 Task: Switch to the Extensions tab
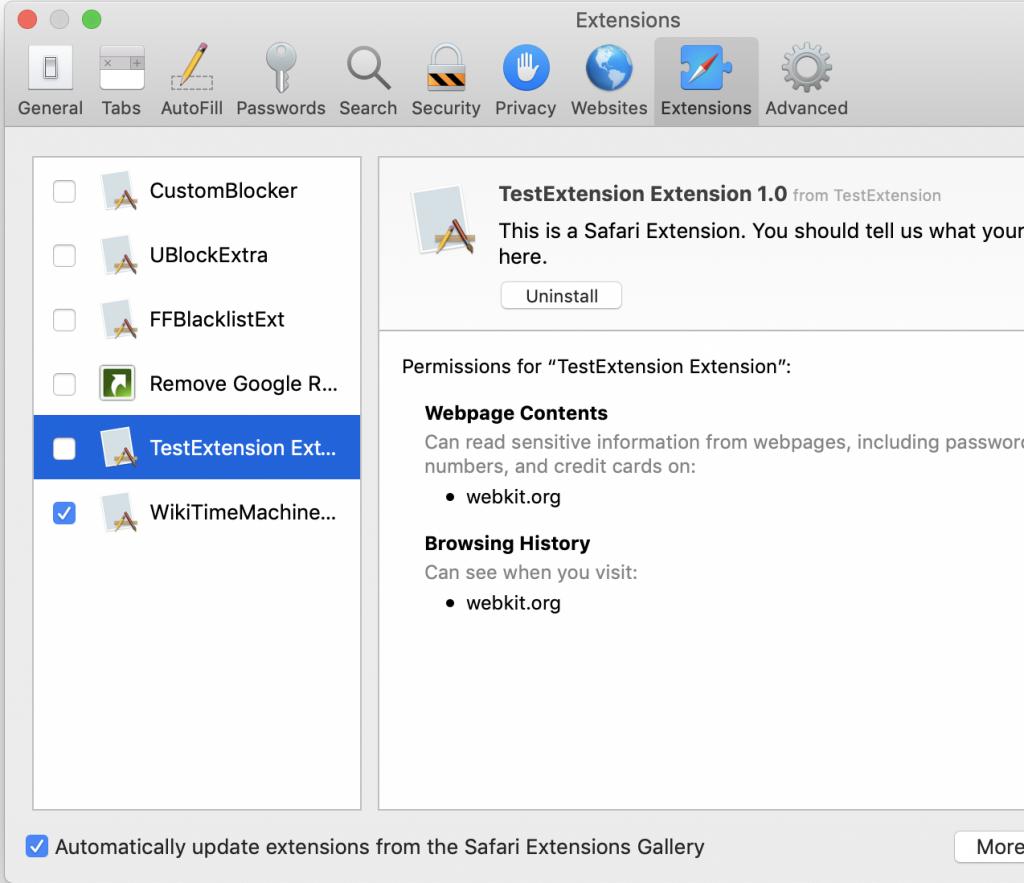point(706,81)
